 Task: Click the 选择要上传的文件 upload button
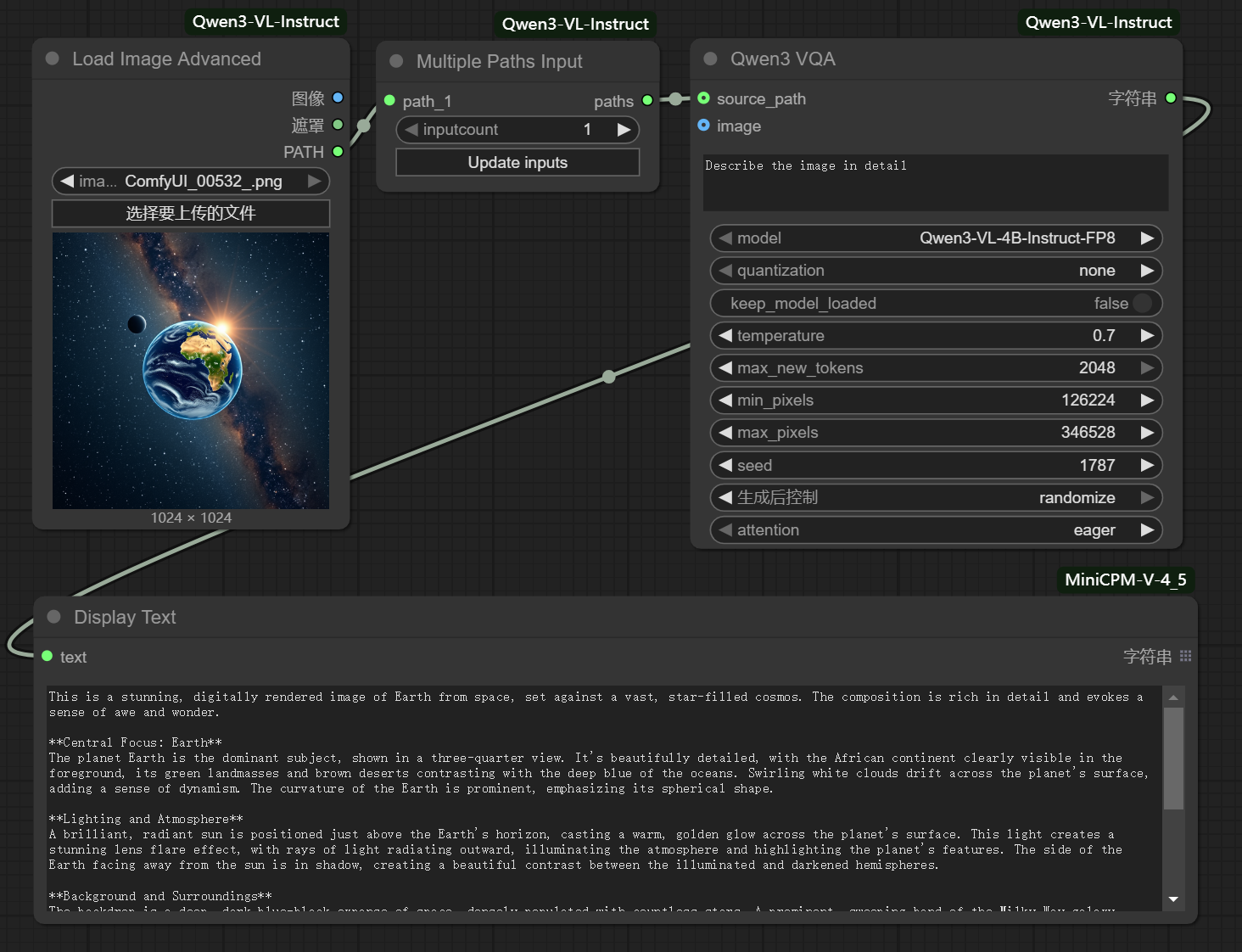[190, 213]
